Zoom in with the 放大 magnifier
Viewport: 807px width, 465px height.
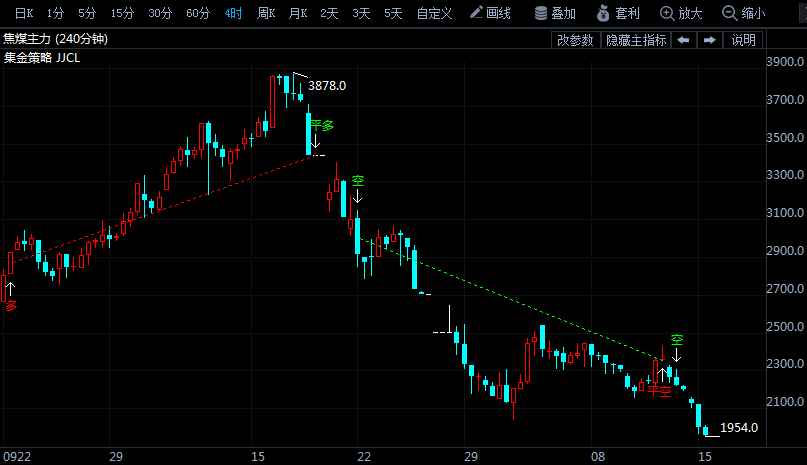tap(681, 13)
